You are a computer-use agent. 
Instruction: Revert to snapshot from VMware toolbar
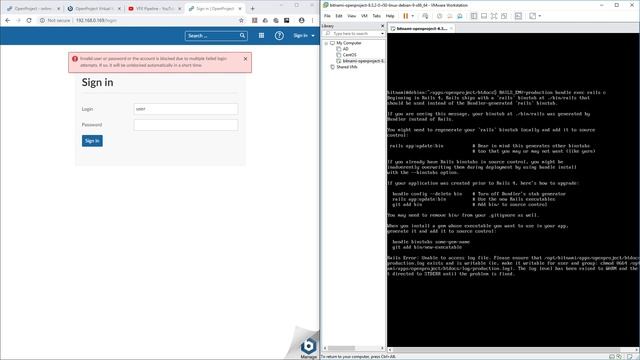tap(449, 16)
